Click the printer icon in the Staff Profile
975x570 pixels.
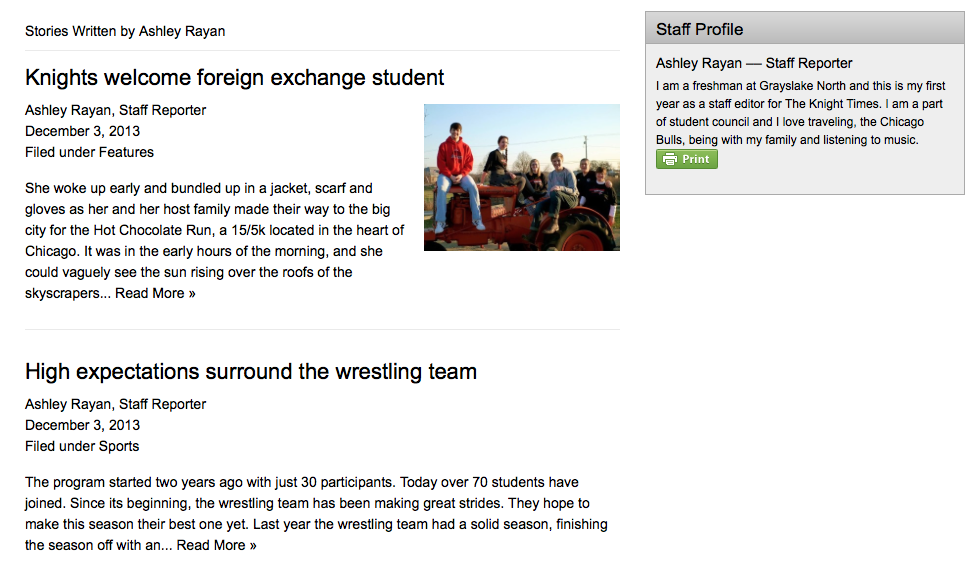(670, 159)
